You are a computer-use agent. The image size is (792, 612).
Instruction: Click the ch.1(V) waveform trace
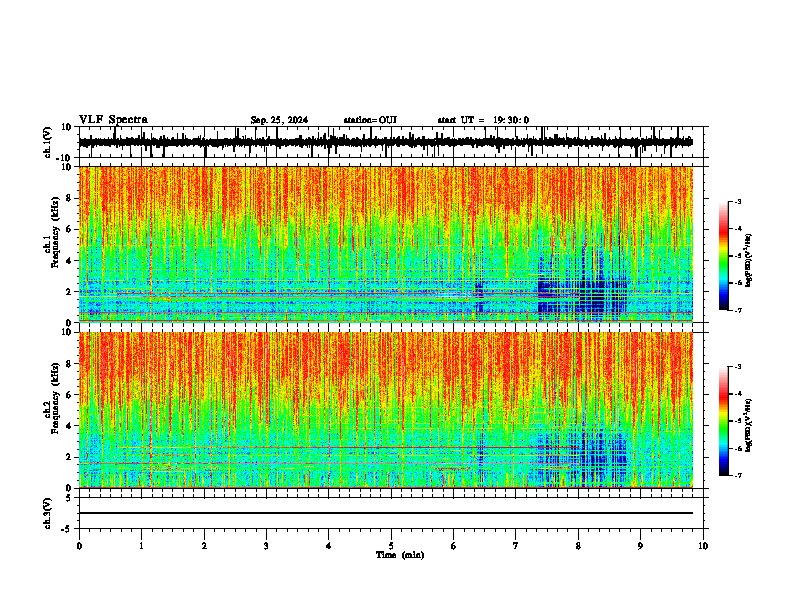[x=386, y=142]
